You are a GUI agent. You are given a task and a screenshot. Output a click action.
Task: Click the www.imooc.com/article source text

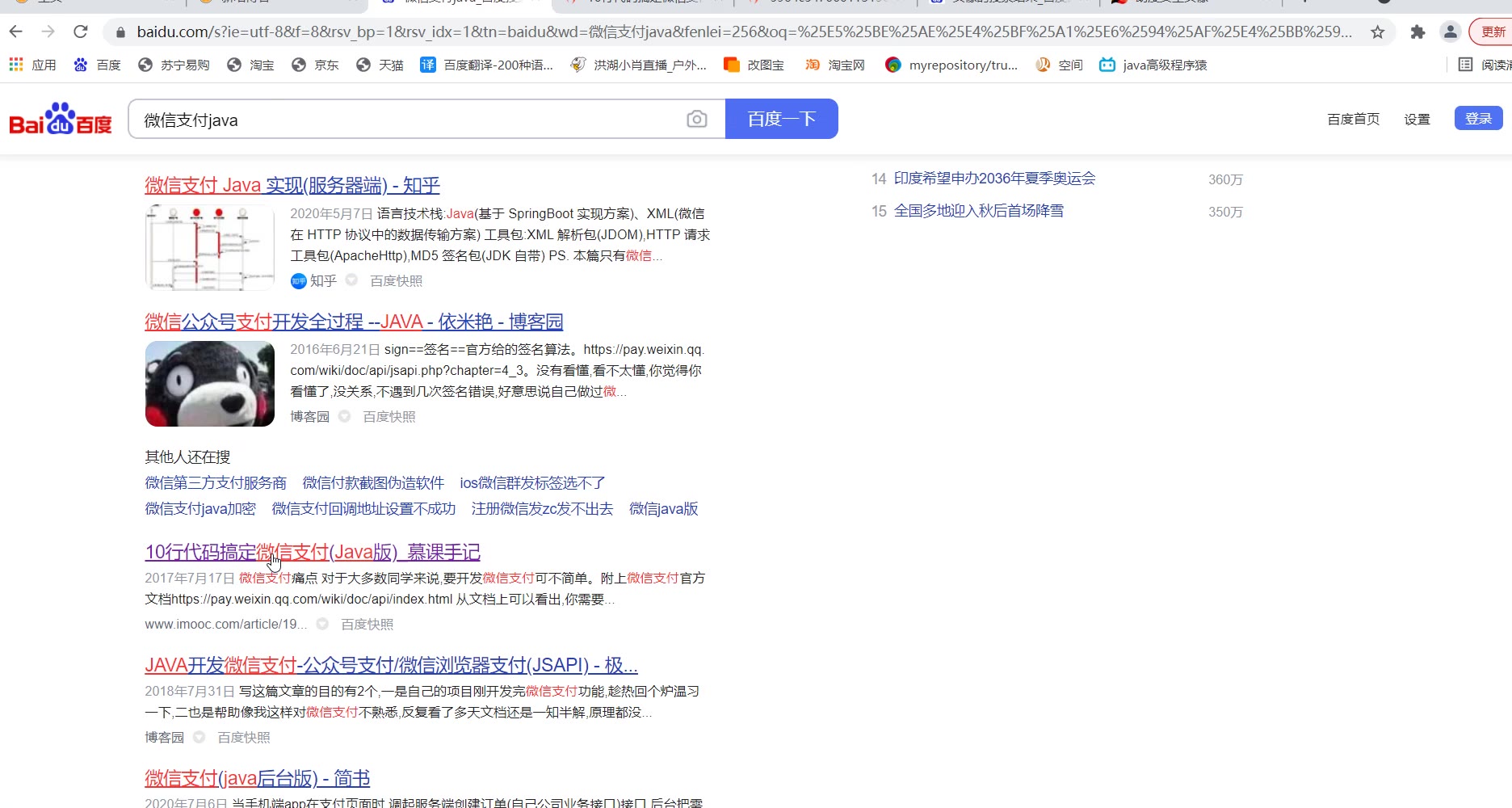226,624
